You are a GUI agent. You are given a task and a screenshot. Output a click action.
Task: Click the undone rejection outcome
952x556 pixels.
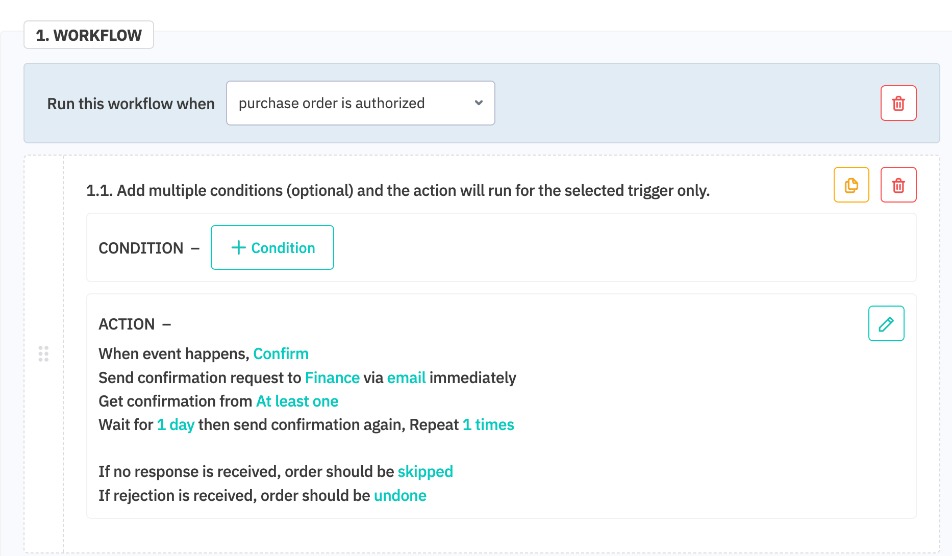(400, 495)
